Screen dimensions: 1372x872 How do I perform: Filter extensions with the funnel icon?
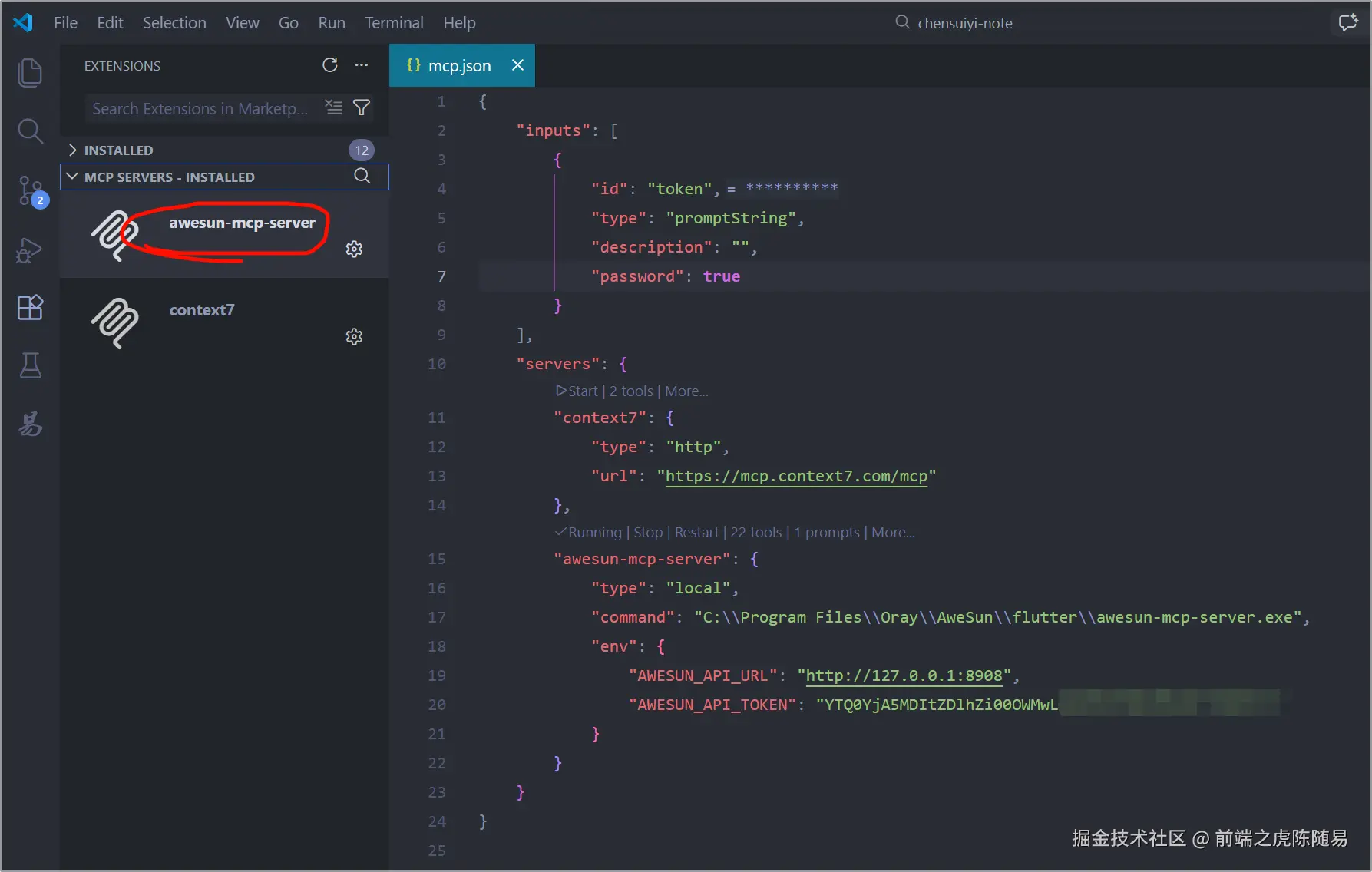click(x=362, y=107)
